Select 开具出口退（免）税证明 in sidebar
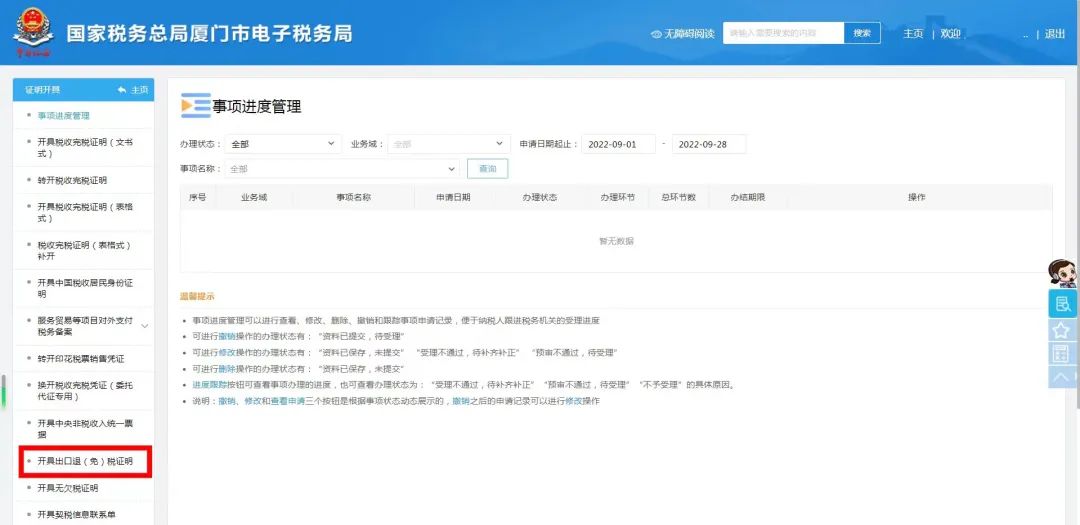The width and height of the screenshot is (1080, 525). (85, 461)
